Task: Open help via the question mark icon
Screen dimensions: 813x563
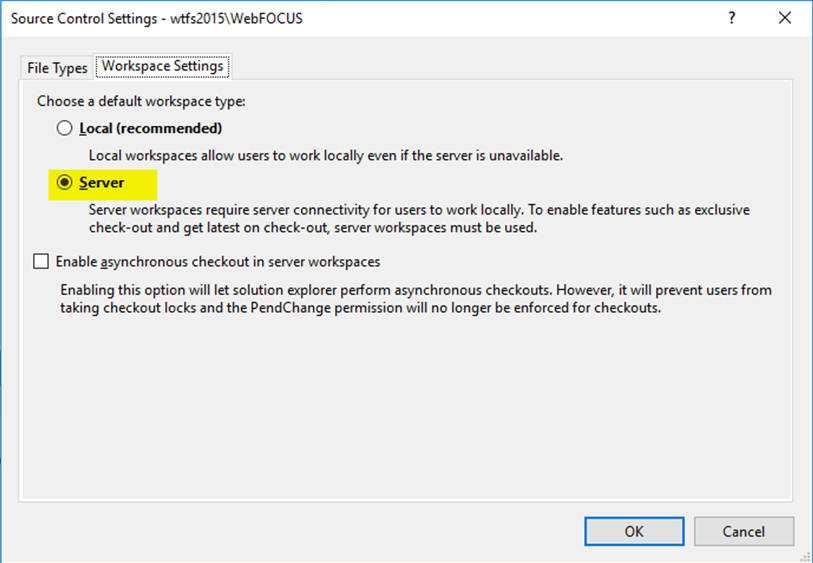Action: (x=731, y=19)
